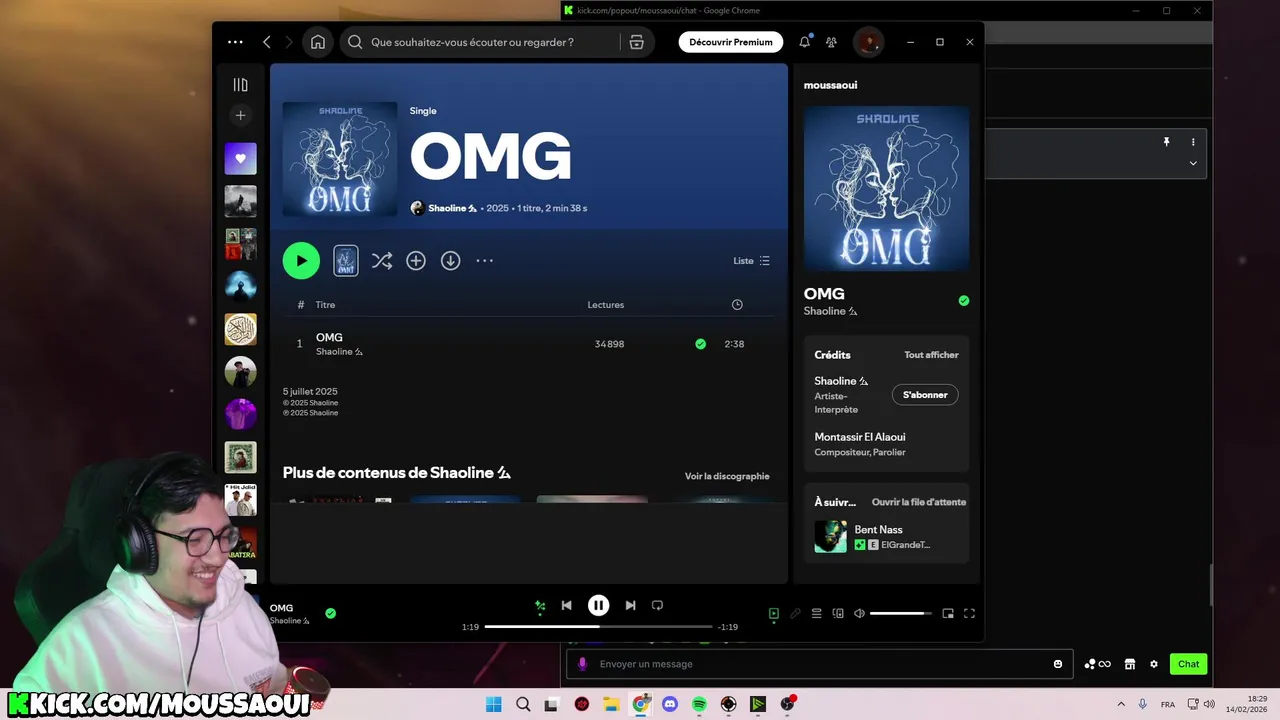Go back with the left arrow in Spotify
The width and height of the screenshot is (1280, 720).
point(267,42)
